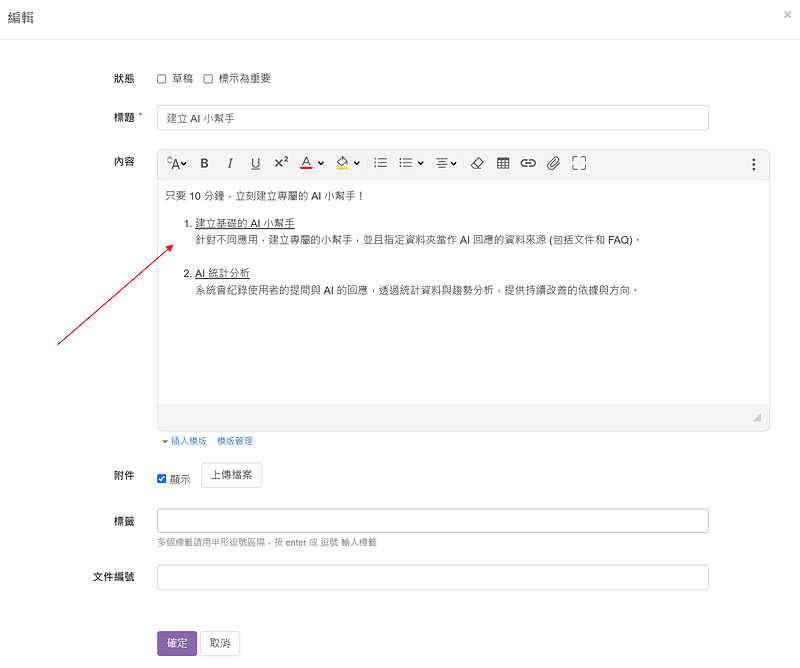Insert a hyperlink
The height and width of the screenshot is (668, 800).
click(x=528, y=164)
